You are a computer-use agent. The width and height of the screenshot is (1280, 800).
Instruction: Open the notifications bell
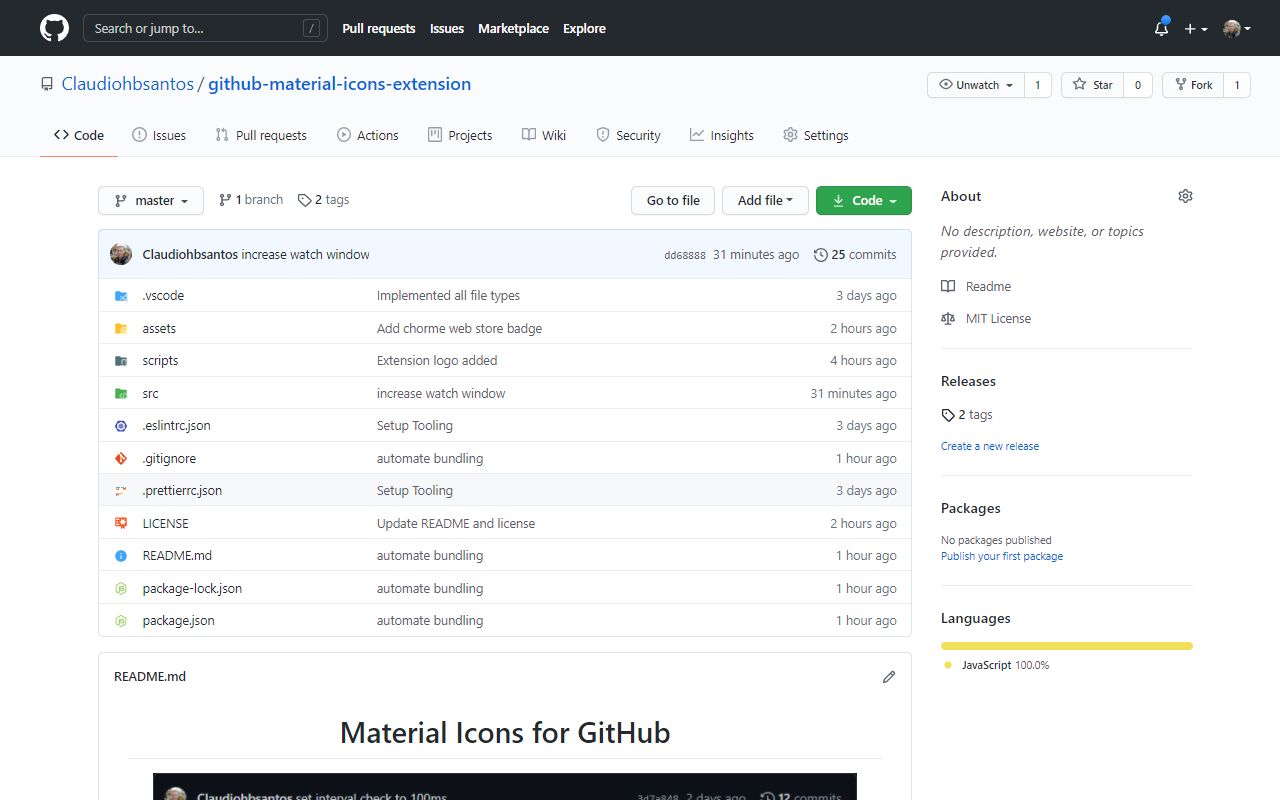(x=1160, y=28)
